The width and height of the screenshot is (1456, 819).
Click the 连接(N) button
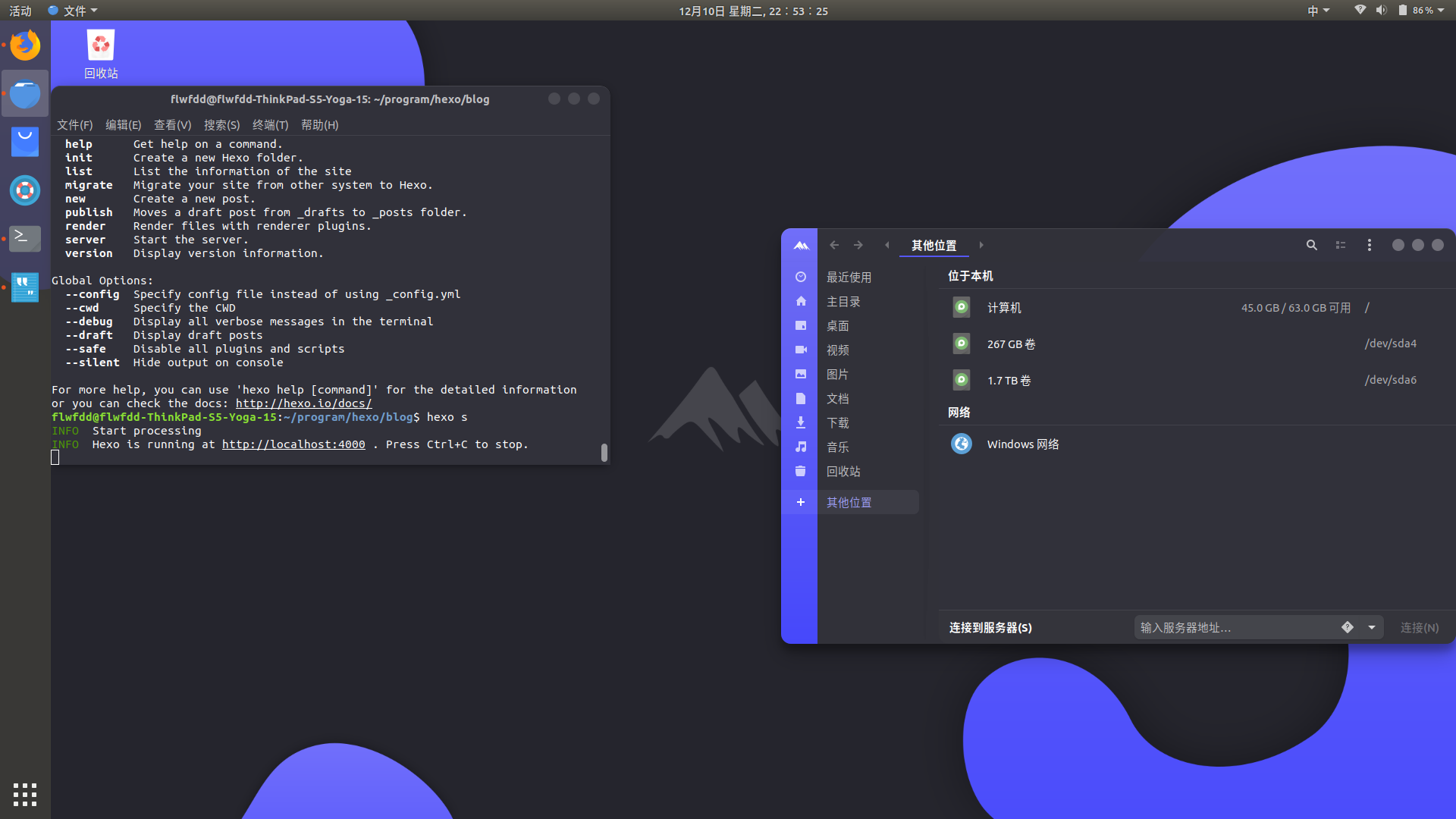[1419, 627]
